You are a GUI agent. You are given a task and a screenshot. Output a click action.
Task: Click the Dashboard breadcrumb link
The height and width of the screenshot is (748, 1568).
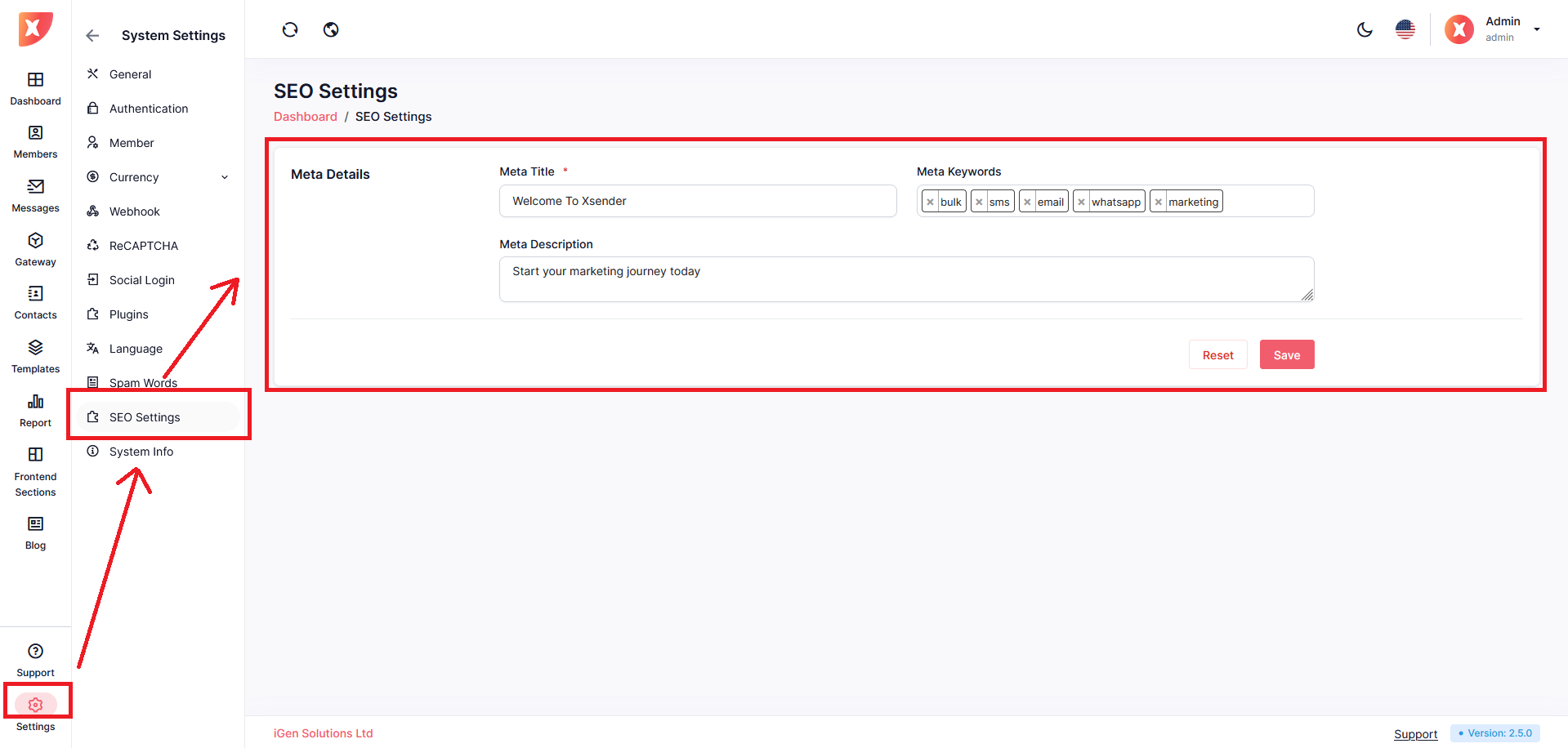[x=305, y=117]
